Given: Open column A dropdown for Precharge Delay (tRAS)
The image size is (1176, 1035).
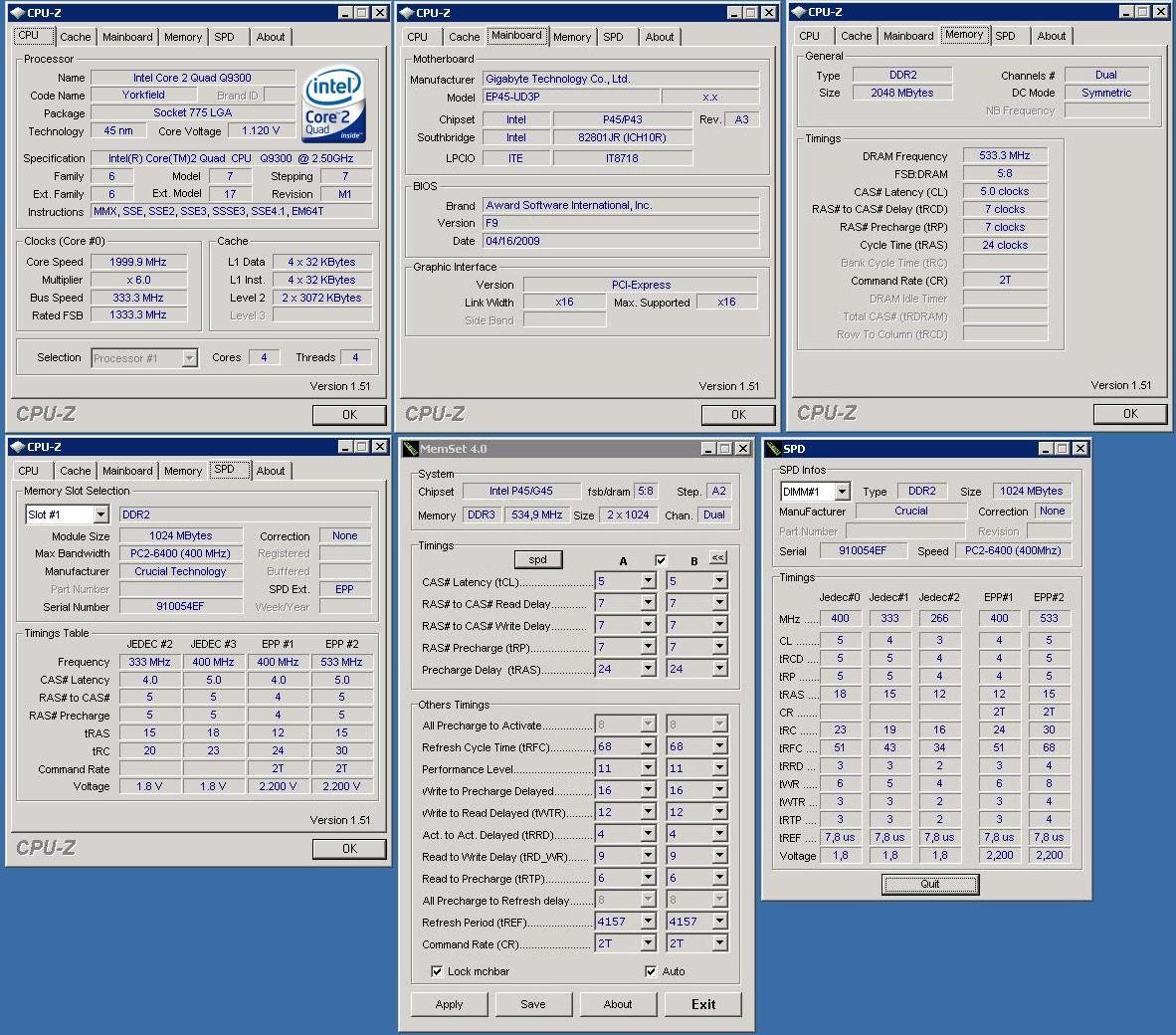Looking at the screenshot, I should click(x=648, y=669).
